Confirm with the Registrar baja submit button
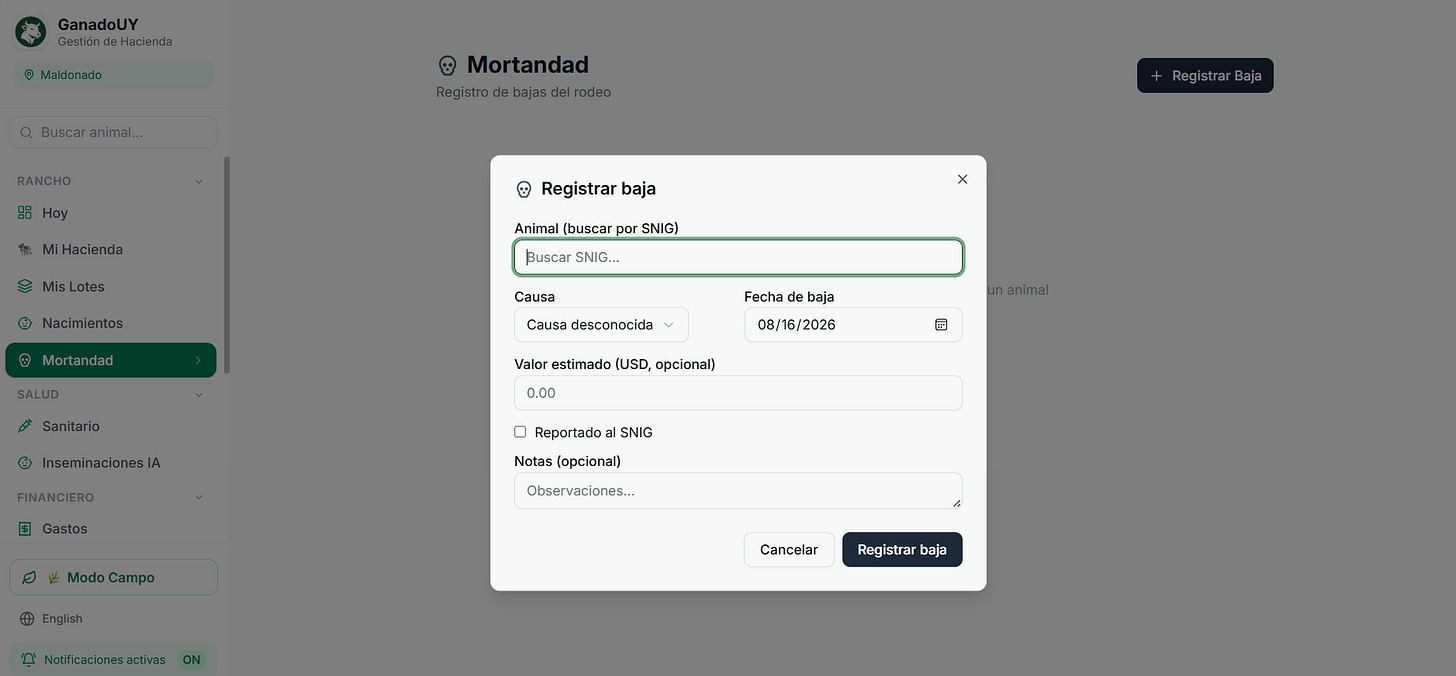1456x676 pixels. [902, 550]
